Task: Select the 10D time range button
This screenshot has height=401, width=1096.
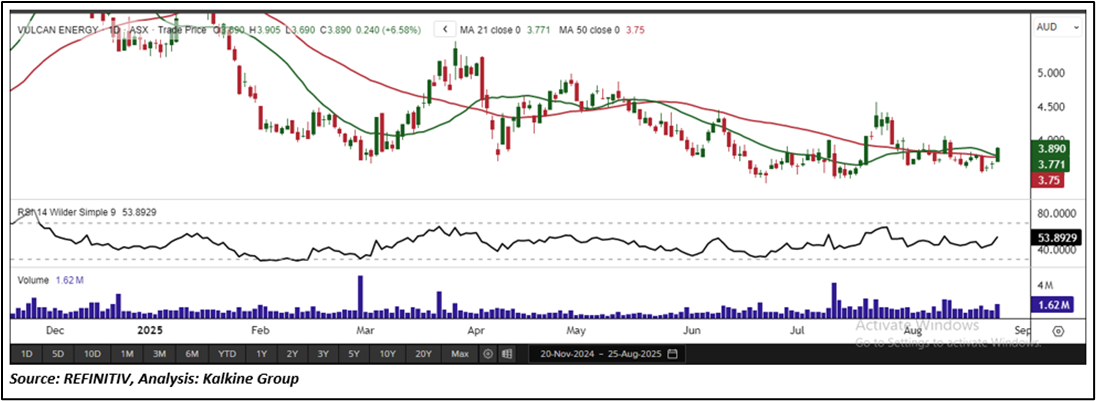Action: 93,353
